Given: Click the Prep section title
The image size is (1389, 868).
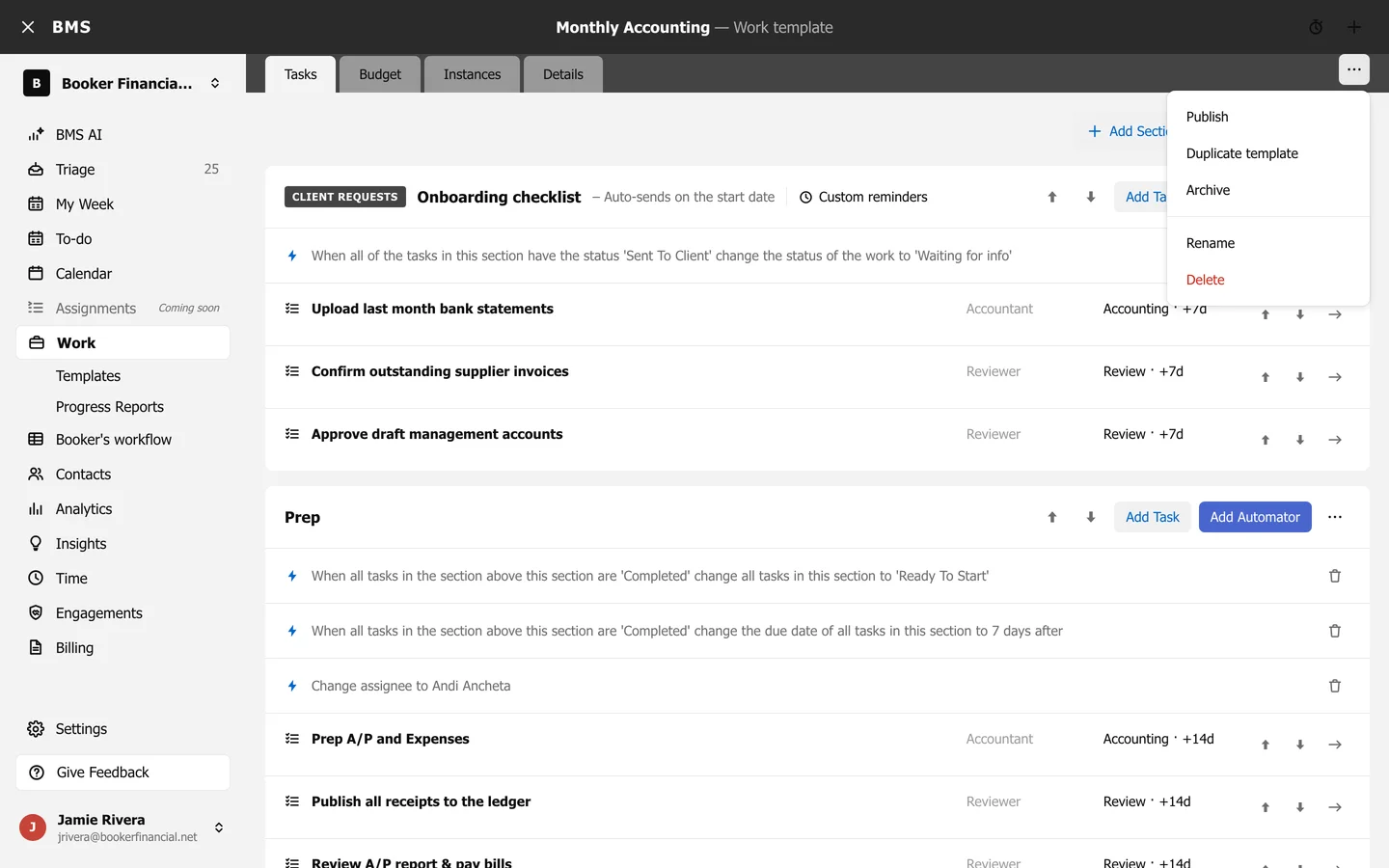Looking at the screenshot, I should [x=302, y=517].
